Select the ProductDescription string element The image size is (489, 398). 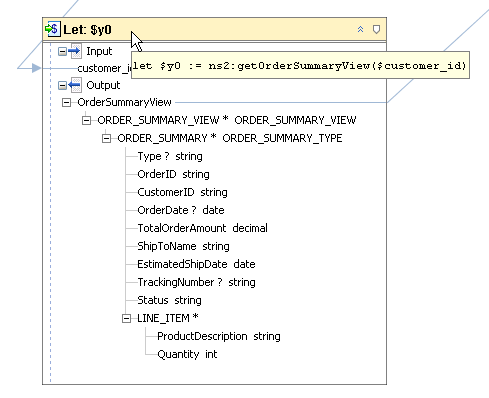click(219, 336)
